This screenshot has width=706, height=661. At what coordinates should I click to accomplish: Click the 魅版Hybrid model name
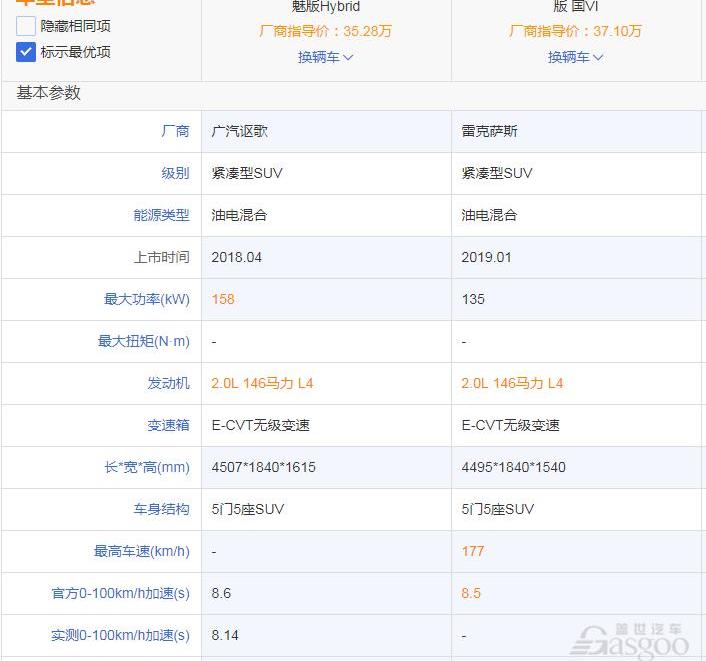[326, 6]
